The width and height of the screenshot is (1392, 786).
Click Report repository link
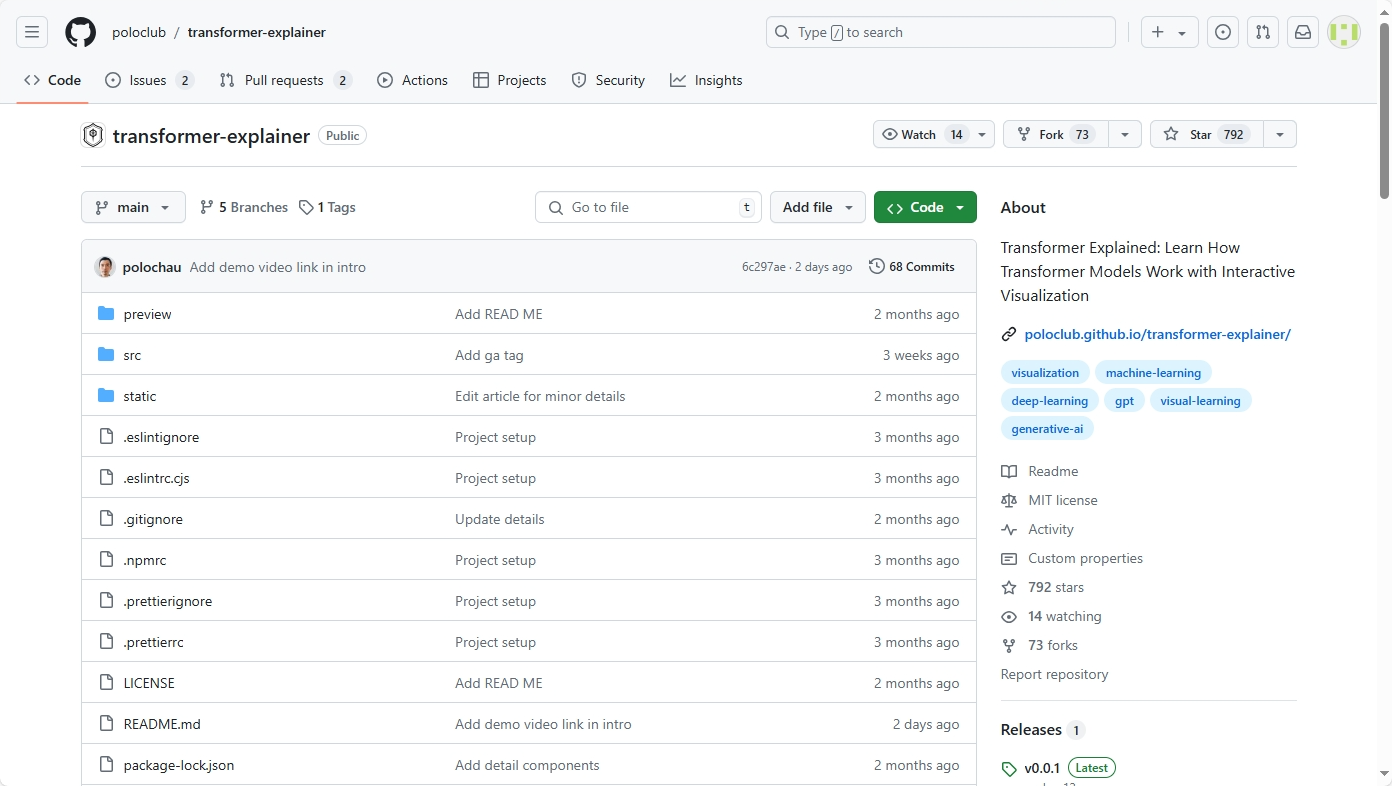(x=1054, y=674)
